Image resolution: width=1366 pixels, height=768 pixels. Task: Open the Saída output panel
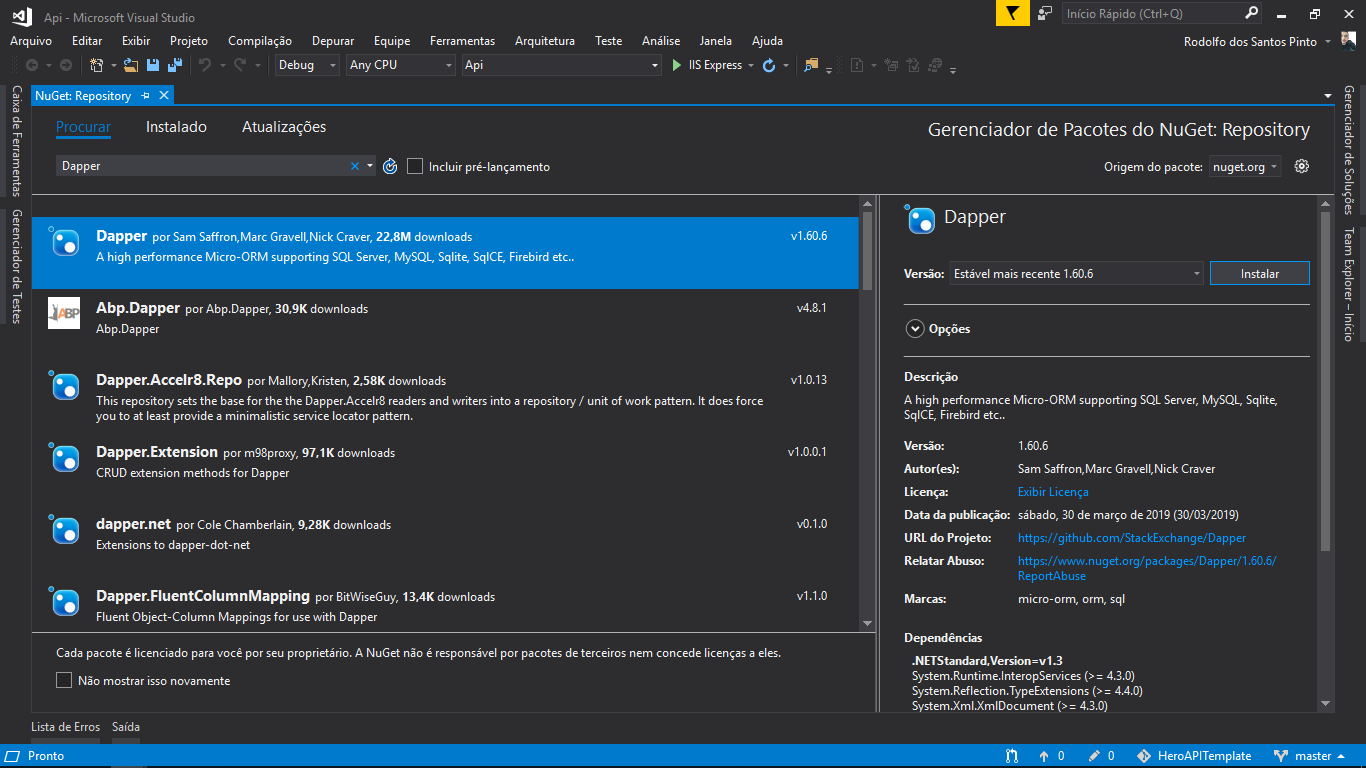pos(126,727)
